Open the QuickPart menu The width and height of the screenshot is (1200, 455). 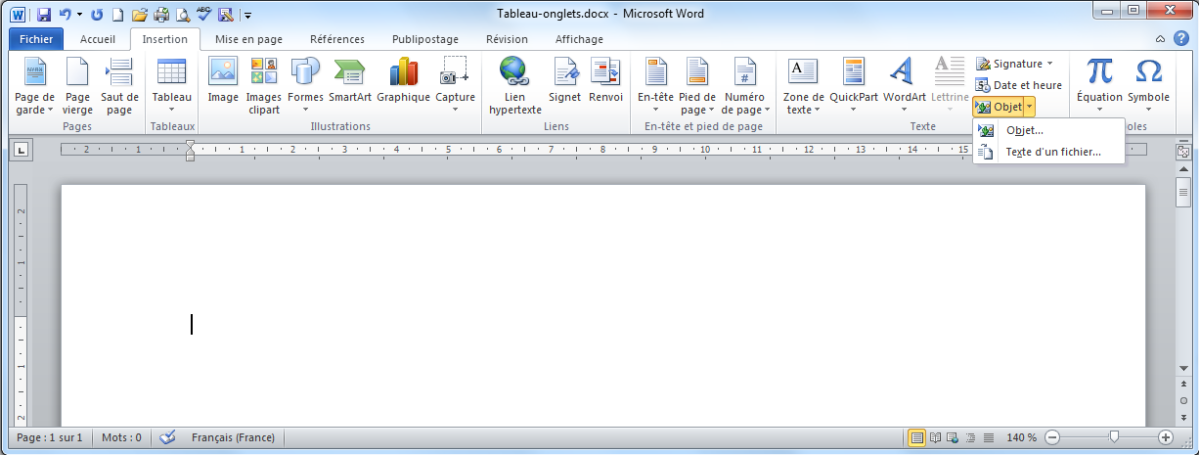(x=853, y=86)
